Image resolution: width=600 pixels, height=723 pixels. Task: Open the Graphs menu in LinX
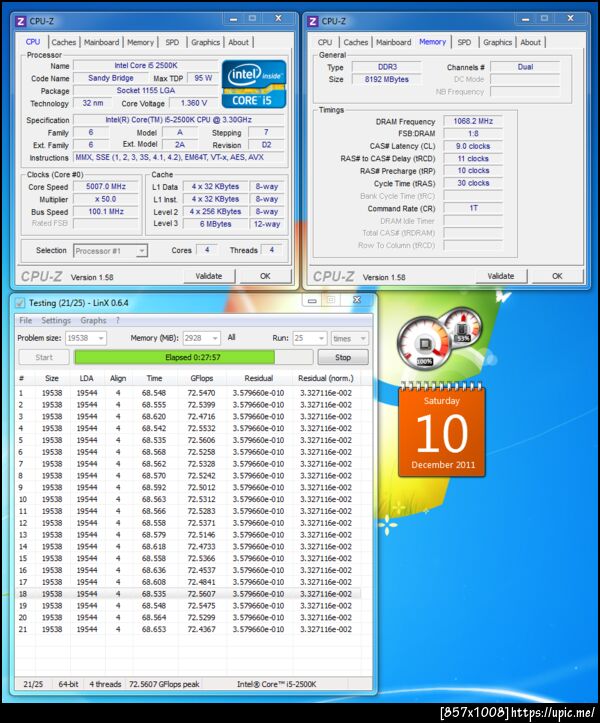click(x=93, y=320)
